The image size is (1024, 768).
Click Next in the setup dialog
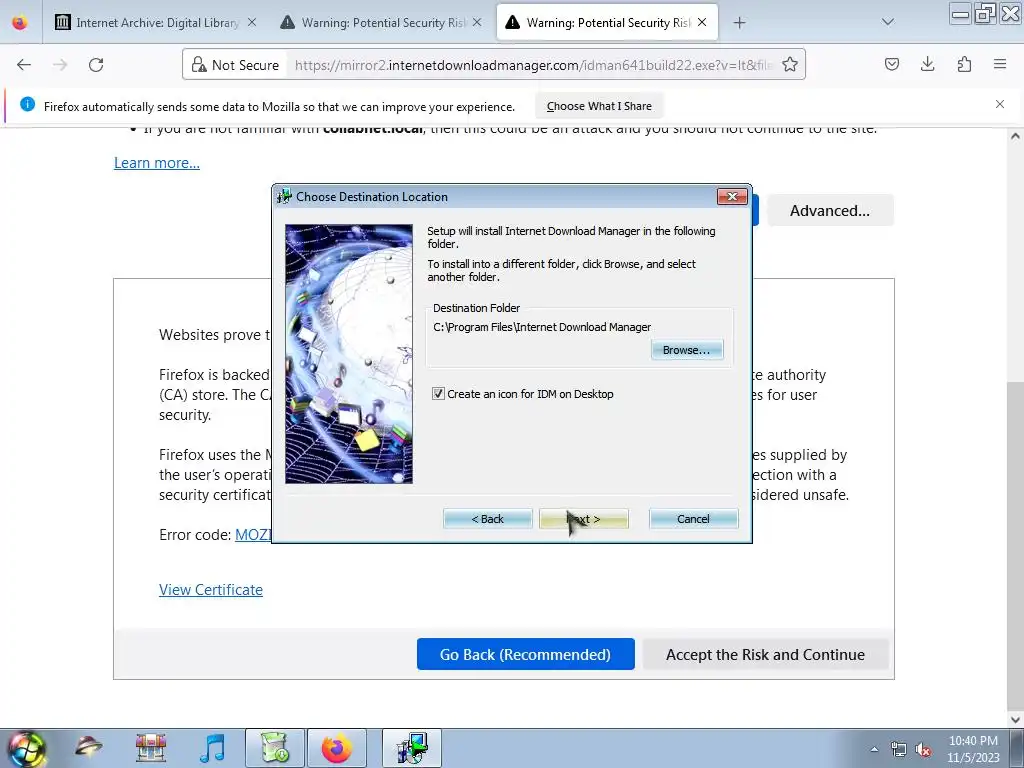(584, 519)
